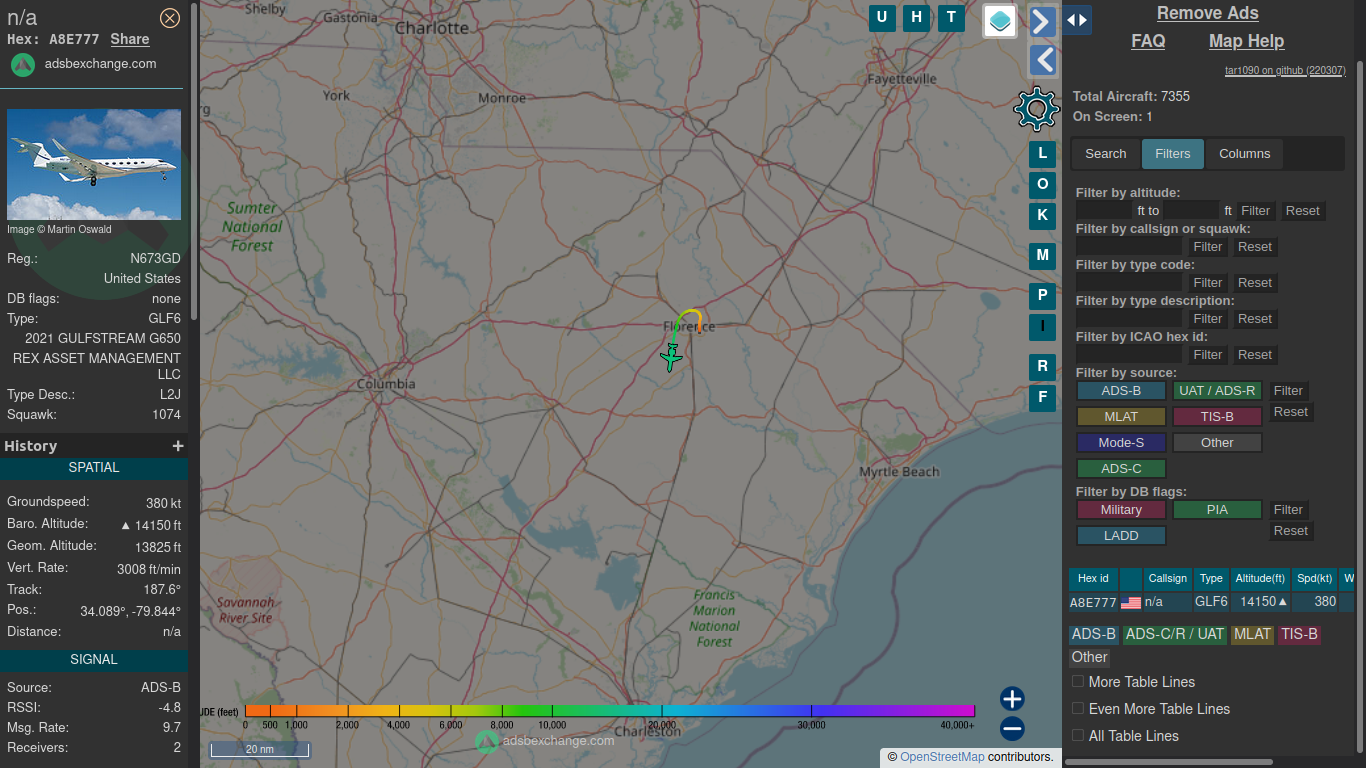Screen dimensions: 1366x768
Task: Click the callsign or squawk input field
Action: click(1129, 247)
